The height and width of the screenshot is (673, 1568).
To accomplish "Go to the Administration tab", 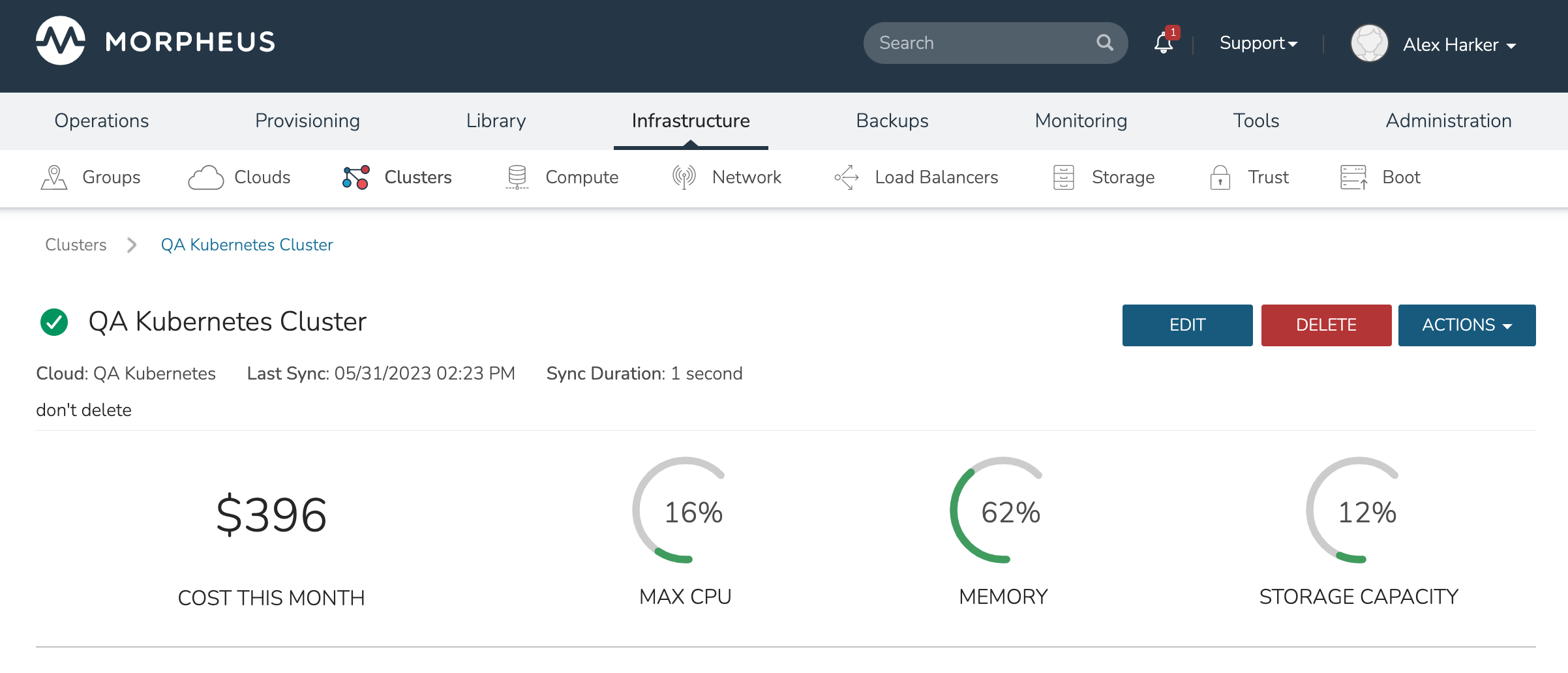I will coord(1448,121).
